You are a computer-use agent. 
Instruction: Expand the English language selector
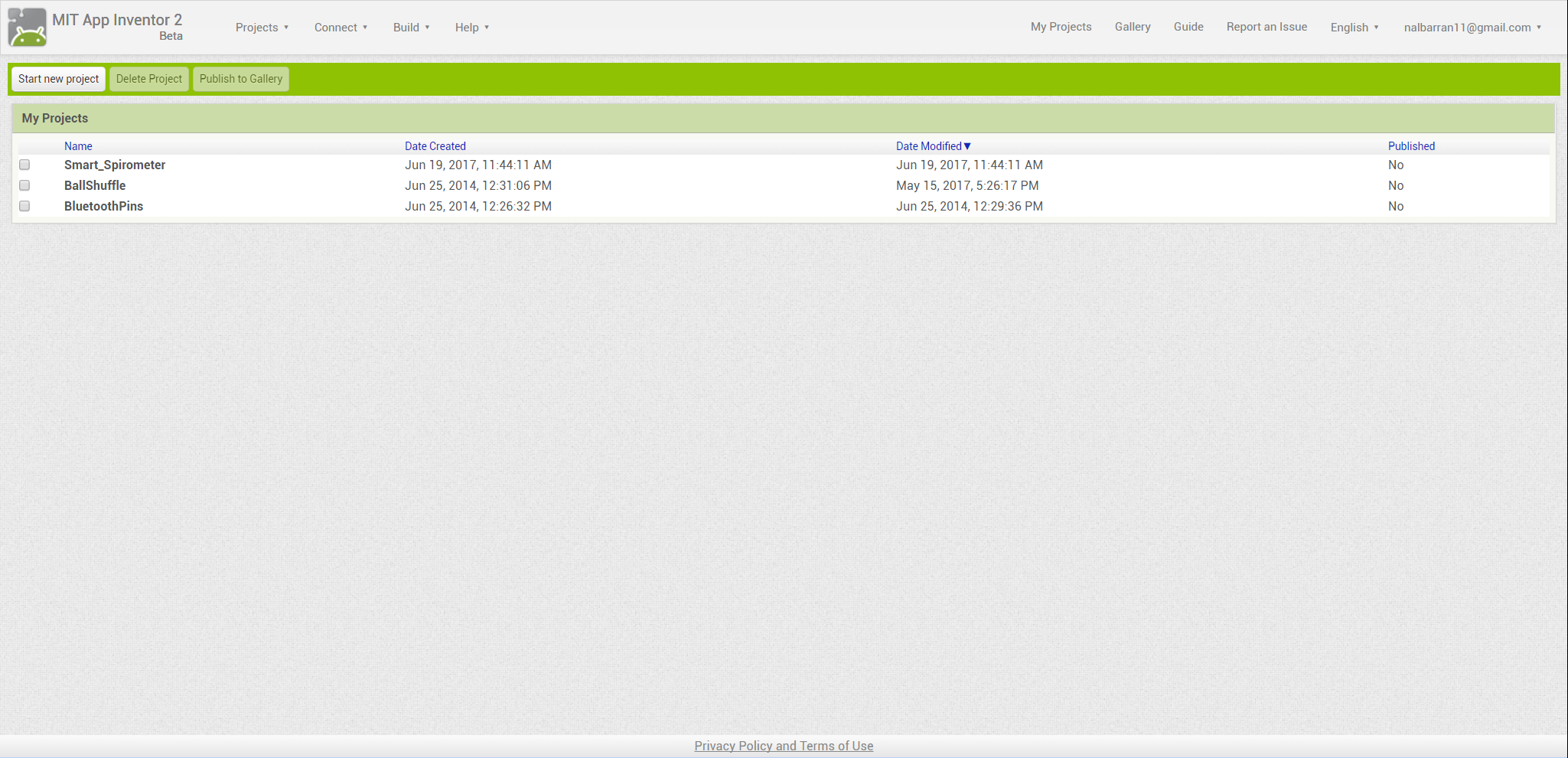coord(1354,28)
